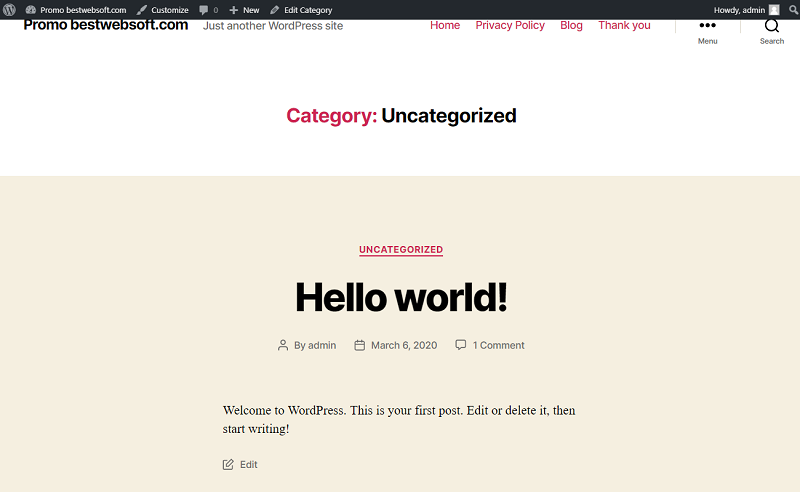Click the plus icon next to New
This screenshot has height=492, width=800.
click(x=234, y=10)
